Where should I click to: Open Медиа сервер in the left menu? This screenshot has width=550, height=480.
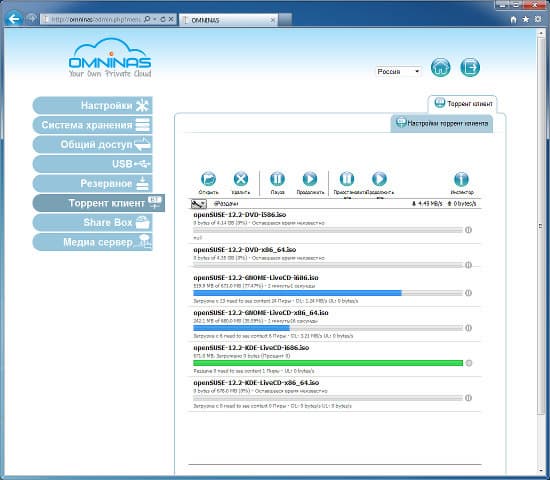point(92,242)
